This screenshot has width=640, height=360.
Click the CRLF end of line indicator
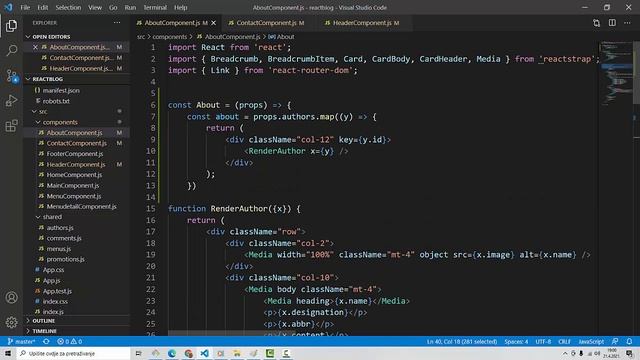[x=564, y=341]
